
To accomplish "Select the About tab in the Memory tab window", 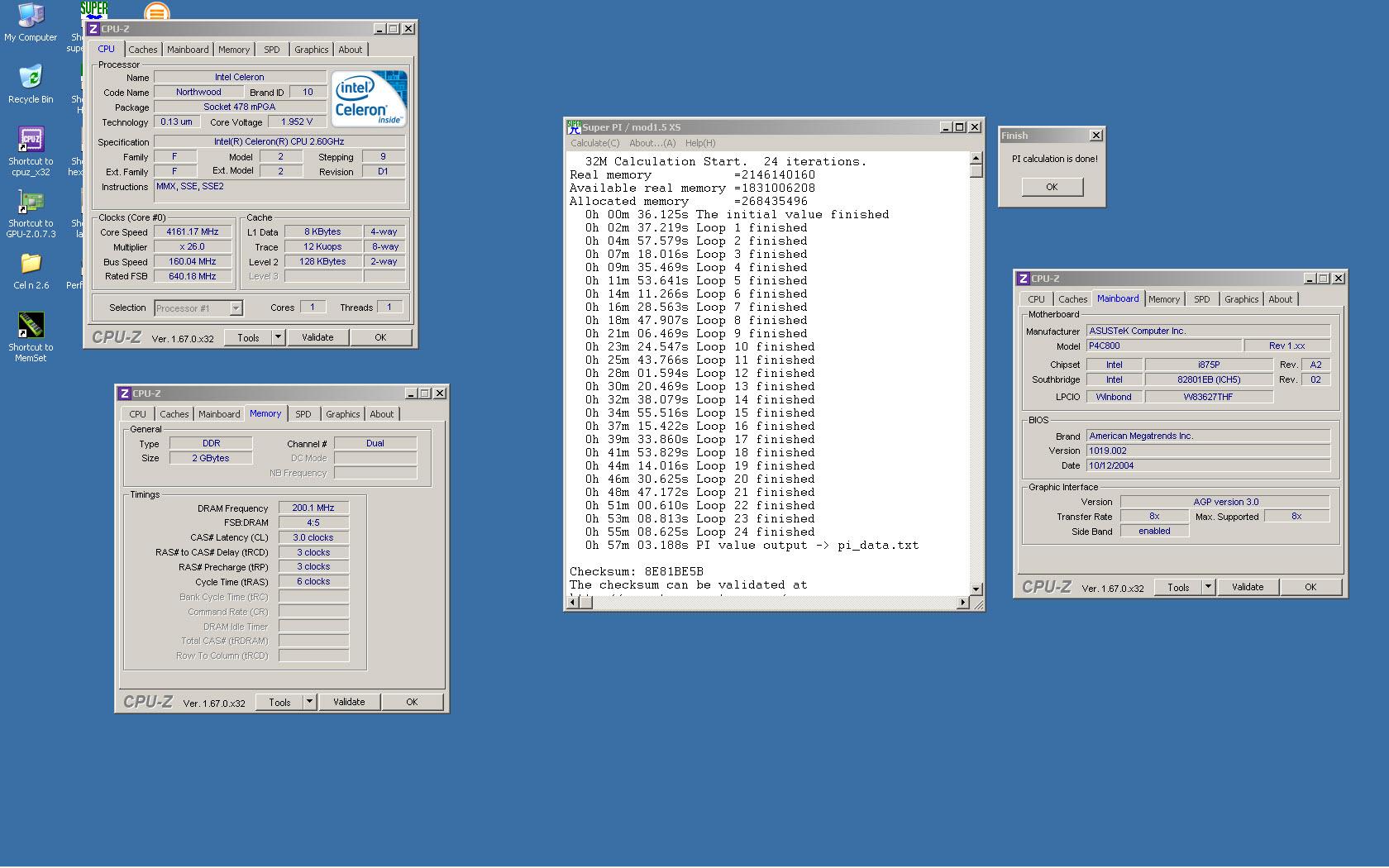I will click(x=382, y=414).
